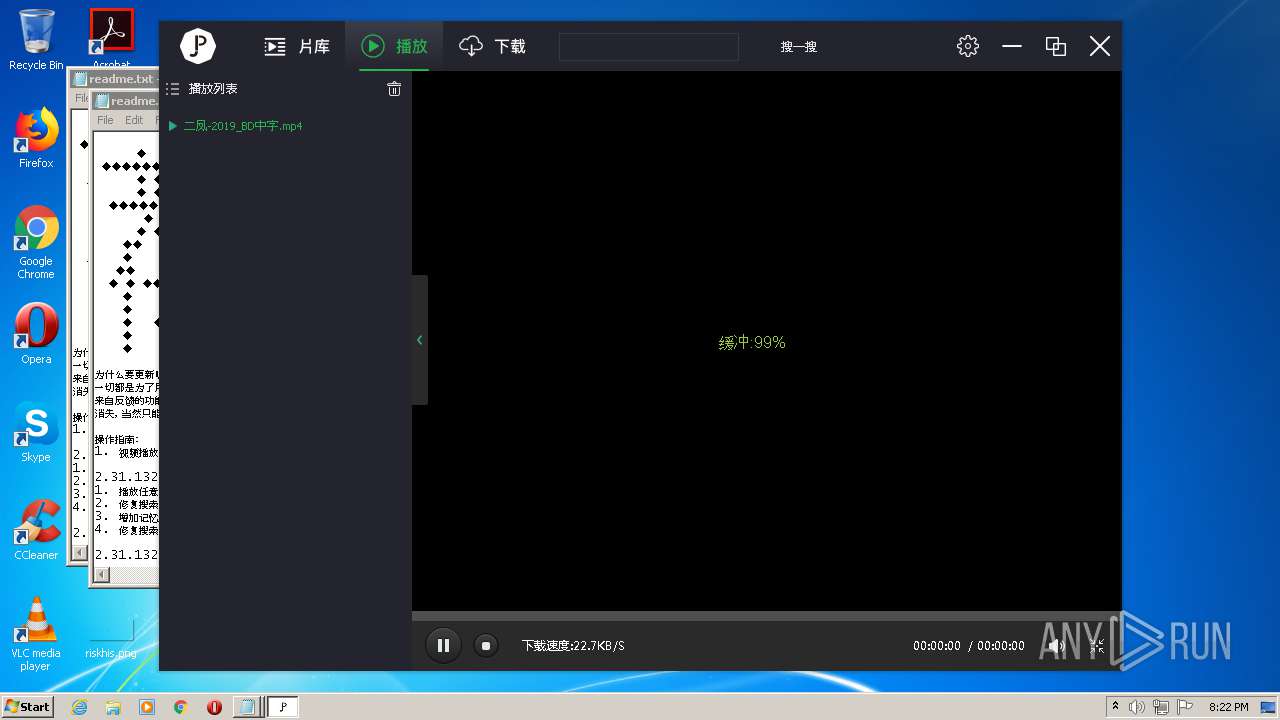Open VLC media player desktop shortcut
Viewport: 1280px width, 720px height.
(36, 634)
